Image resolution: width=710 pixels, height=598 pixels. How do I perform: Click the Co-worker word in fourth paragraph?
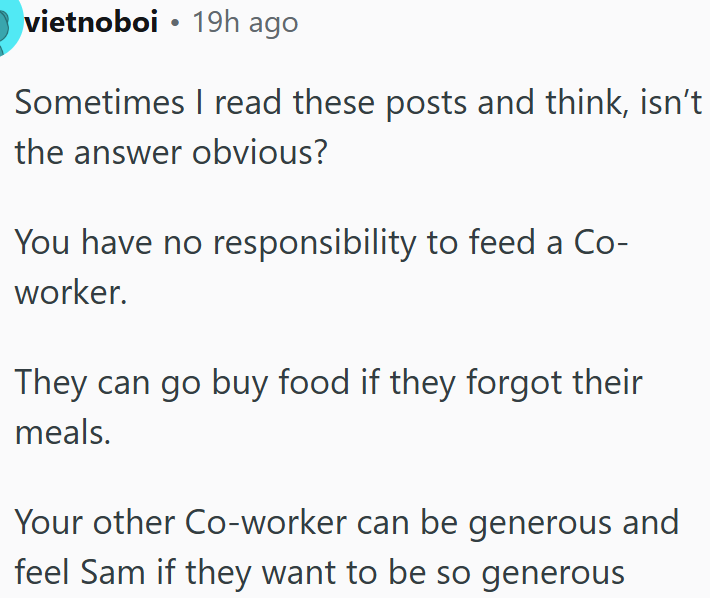(x=266, y=523)
